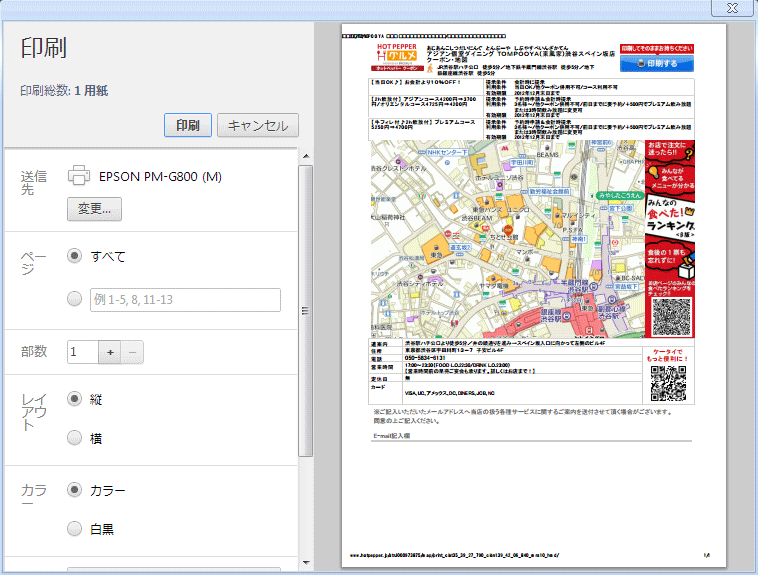Select the すべて (All) pages radio button
Screen dimensions: 758x575
tap(74, 256)
